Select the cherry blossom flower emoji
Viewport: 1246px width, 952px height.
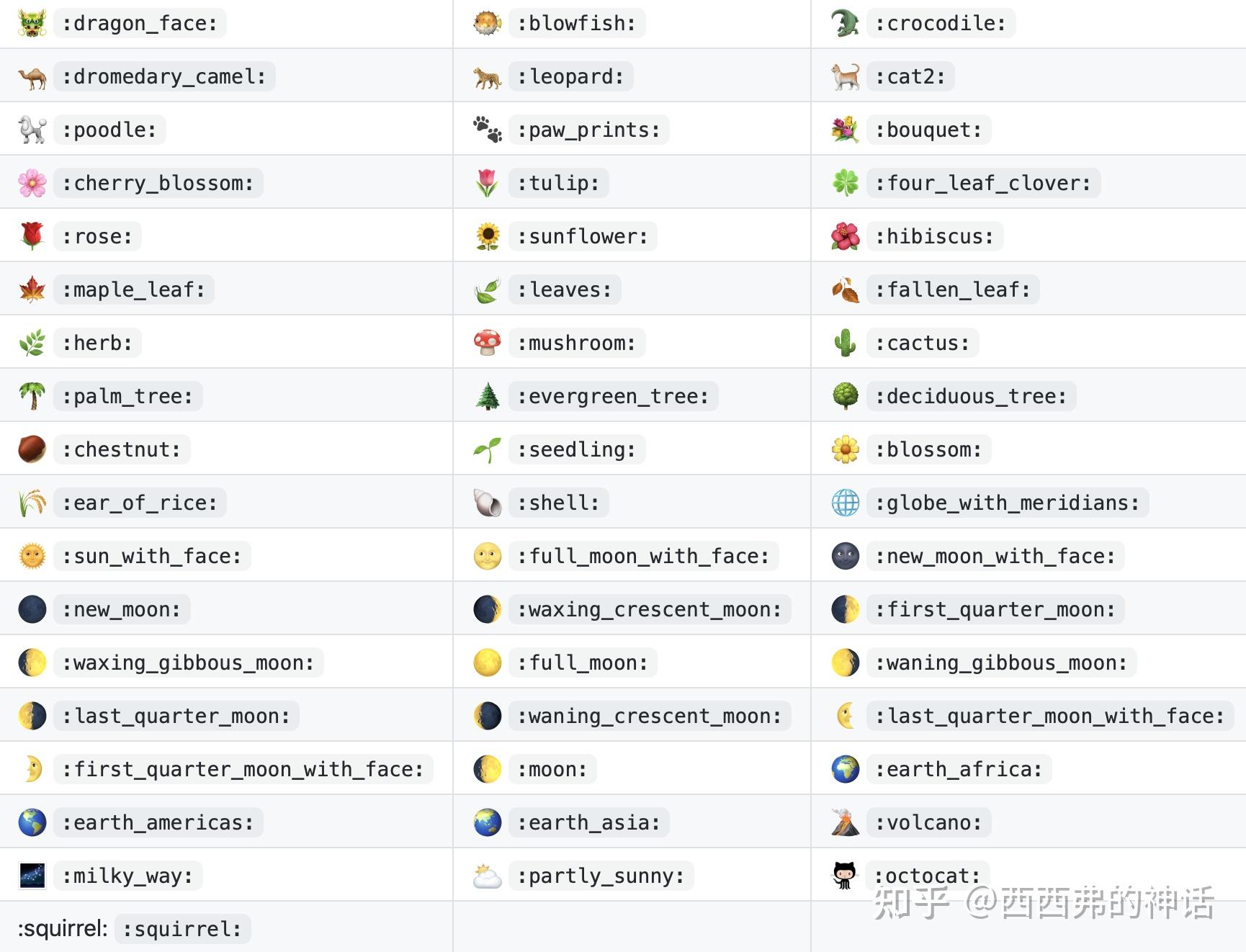[32, 183]
